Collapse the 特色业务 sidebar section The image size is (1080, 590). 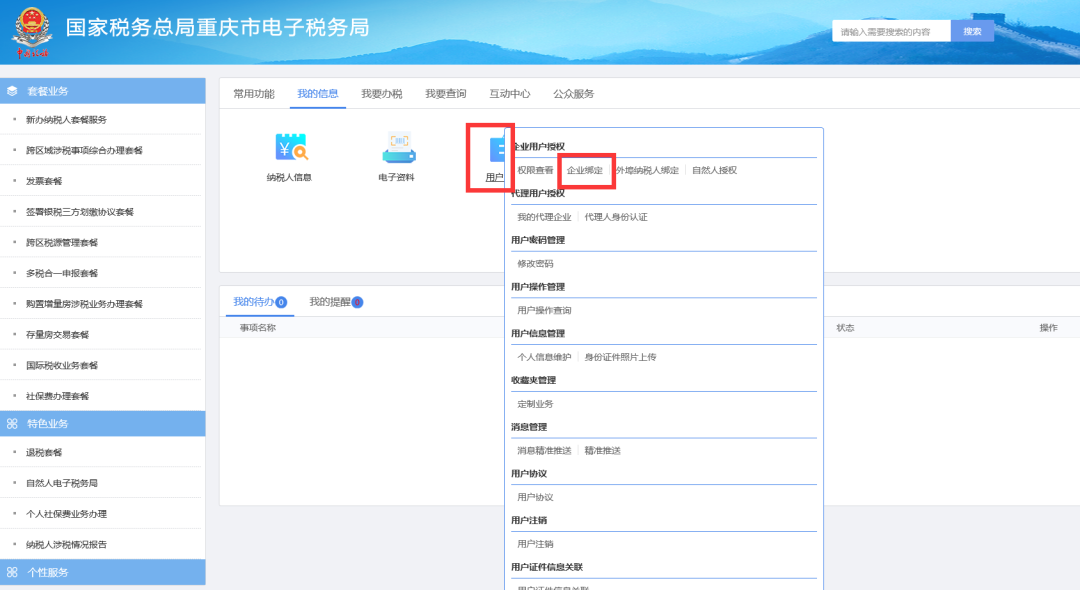click(x=103, y=423)
